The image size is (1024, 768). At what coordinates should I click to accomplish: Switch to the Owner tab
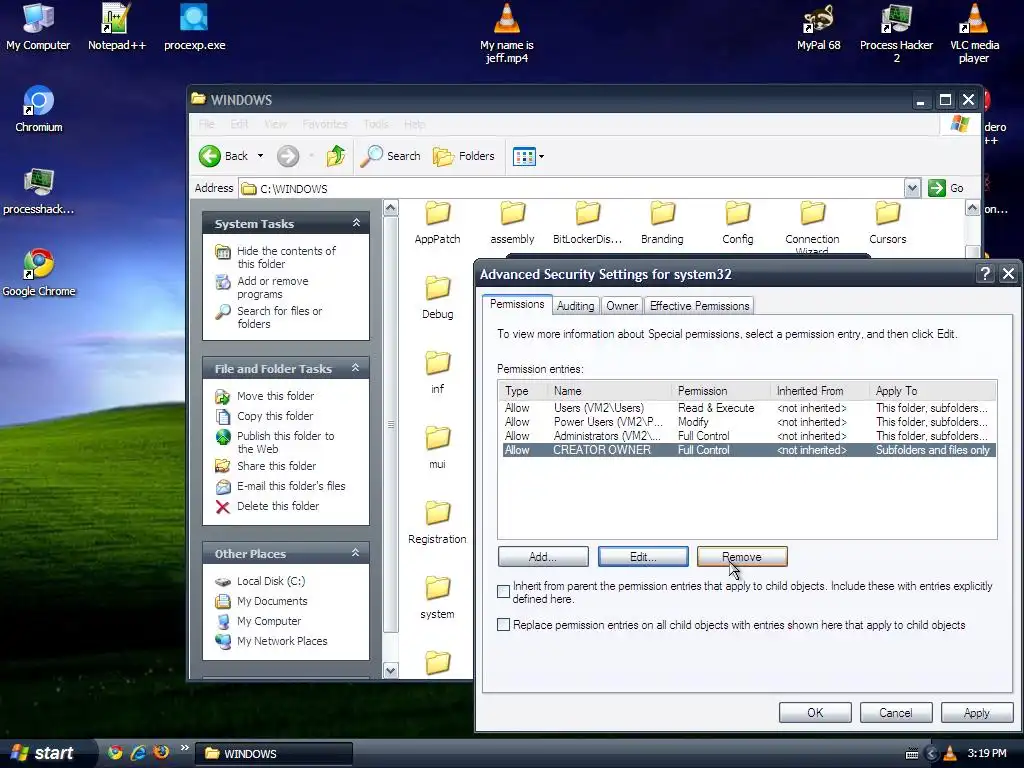click(622, 306)
